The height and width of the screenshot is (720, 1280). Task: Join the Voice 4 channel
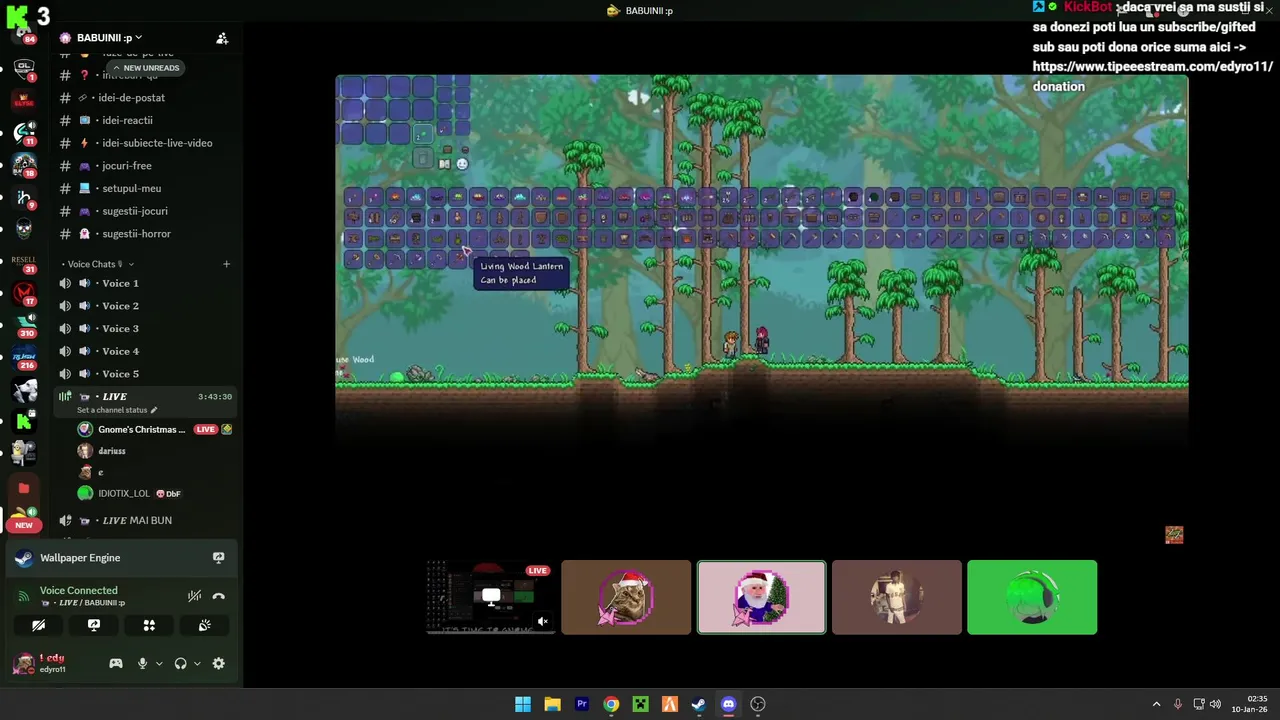(145, 351)
